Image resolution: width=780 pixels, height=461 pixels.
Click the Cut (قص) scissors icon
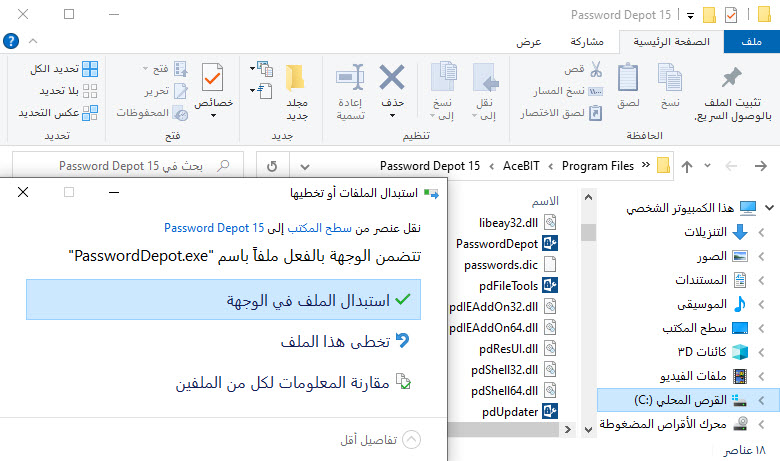[595, 69]
